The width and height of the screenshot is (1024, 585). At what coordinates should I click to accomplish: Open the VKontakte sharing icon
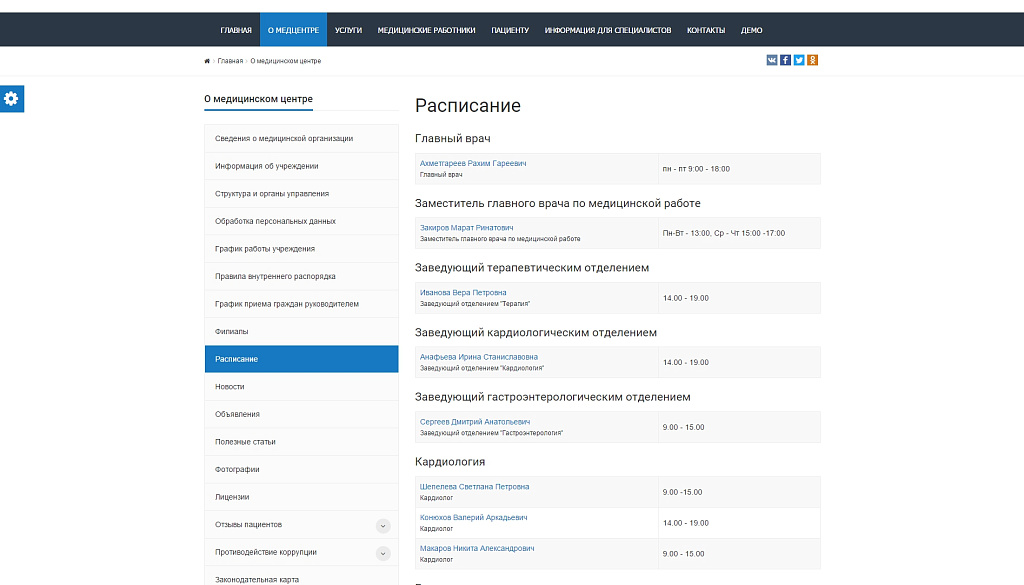tap(771, 60)
